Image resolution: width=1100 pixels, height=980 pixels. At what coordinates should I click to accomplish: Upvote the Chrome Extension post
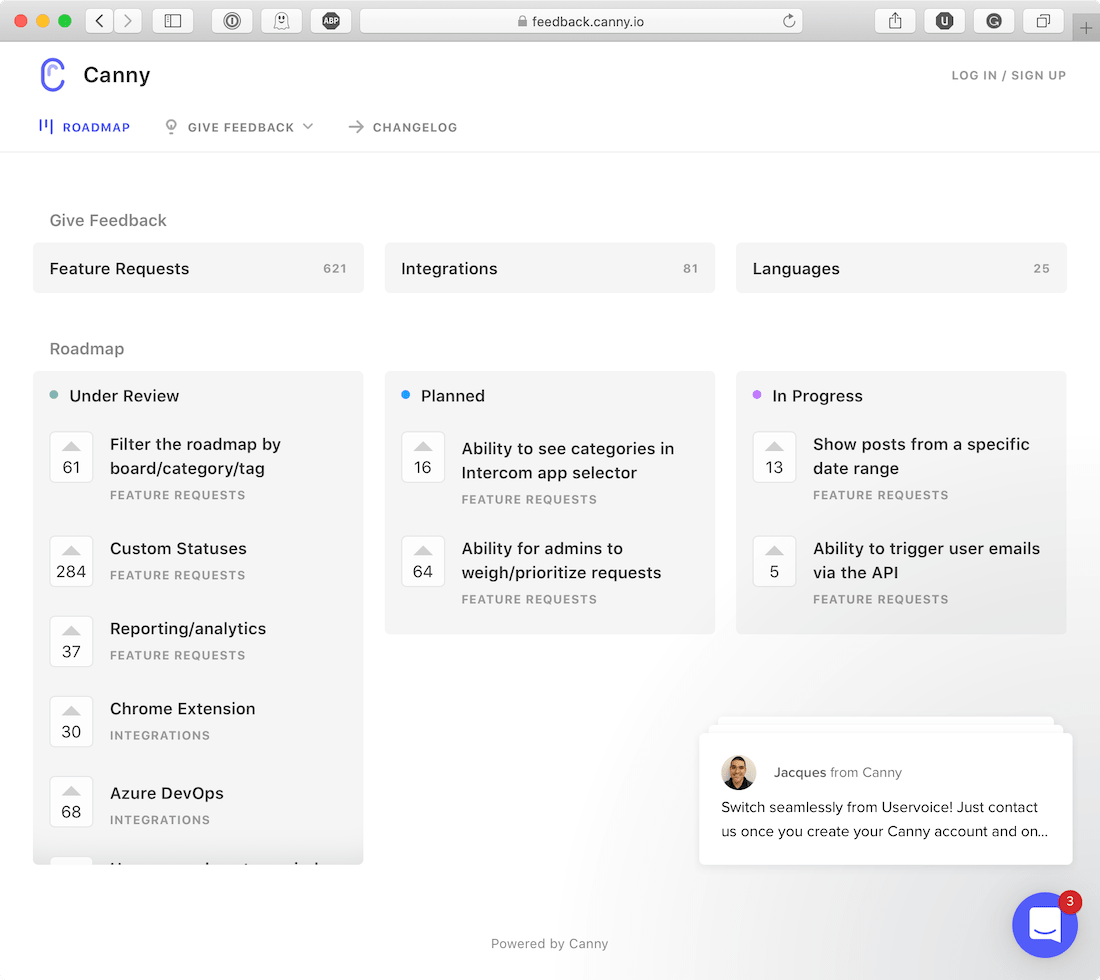pos(72,721)
